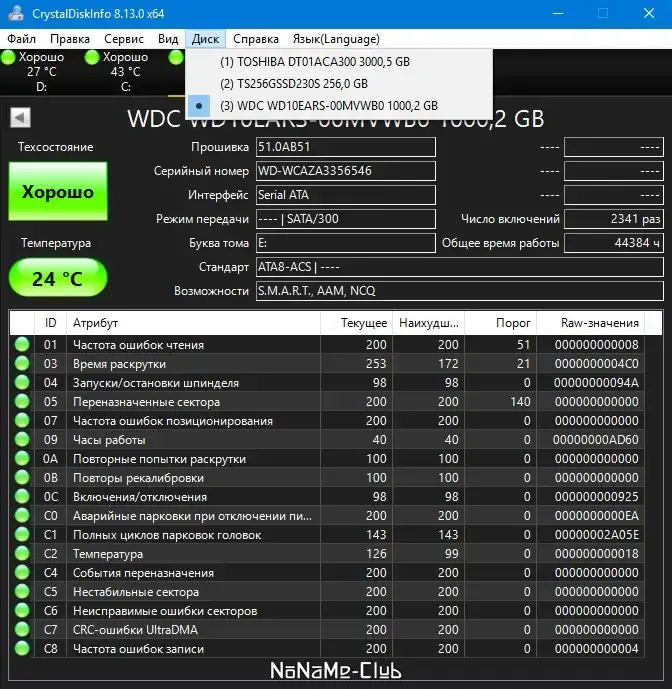The width and height of the screenshot is (672, 689).
Task: Click the Raw-значения column header
Action: pyautogui.click(x=591, y=323)
